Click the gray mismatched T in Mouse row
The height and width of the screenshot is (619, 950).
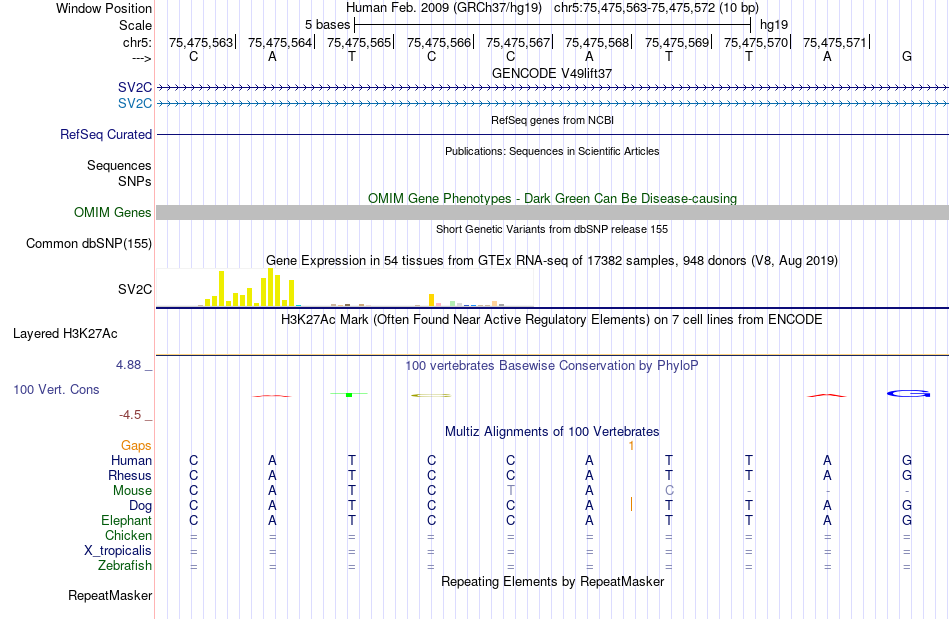point(511,491)
